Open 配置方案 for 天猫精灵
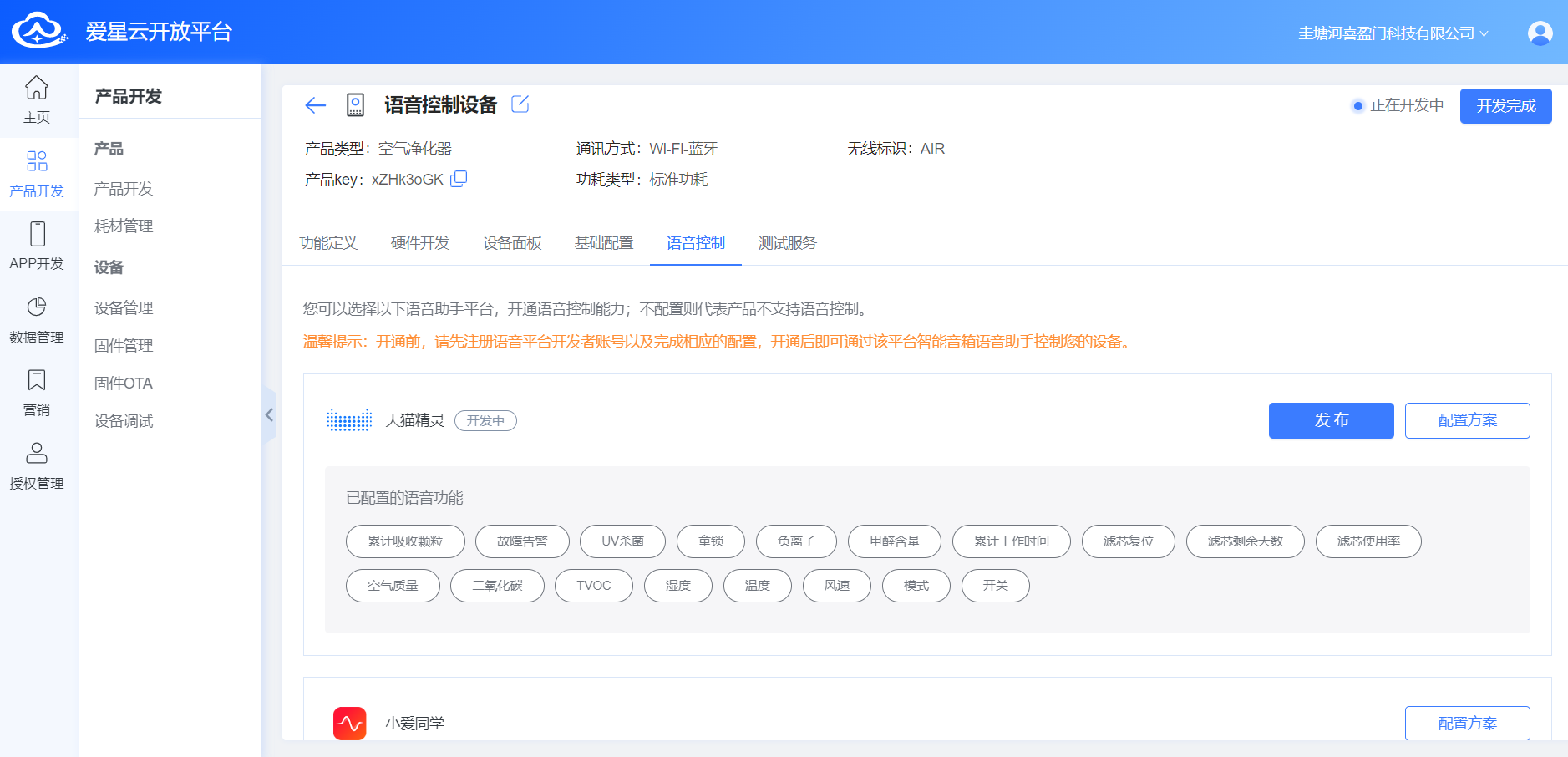1568x757 pixels. point(1467,420)
